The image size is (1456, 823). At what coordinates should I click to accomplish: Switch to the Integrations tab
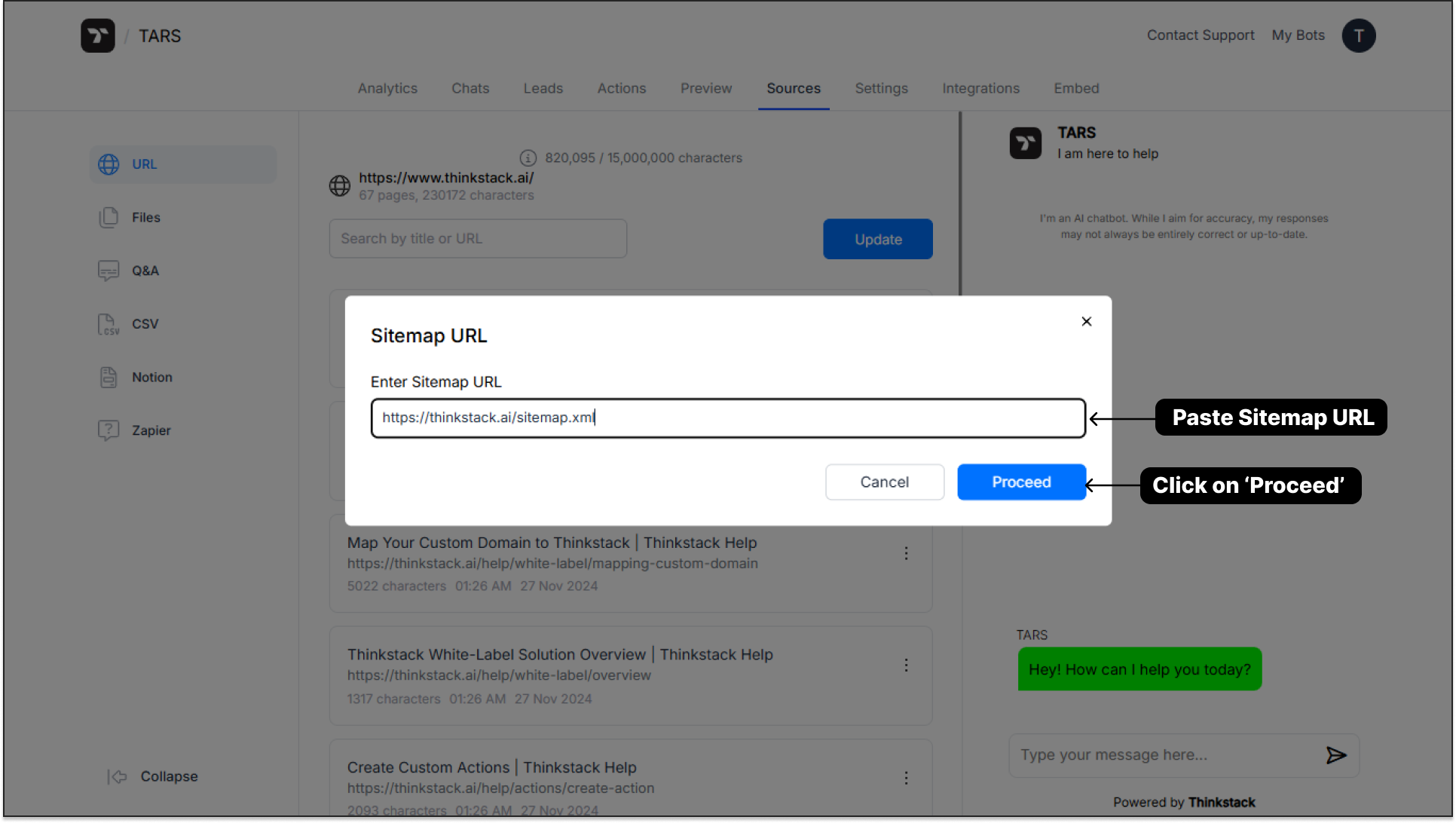tap(980, 88)
